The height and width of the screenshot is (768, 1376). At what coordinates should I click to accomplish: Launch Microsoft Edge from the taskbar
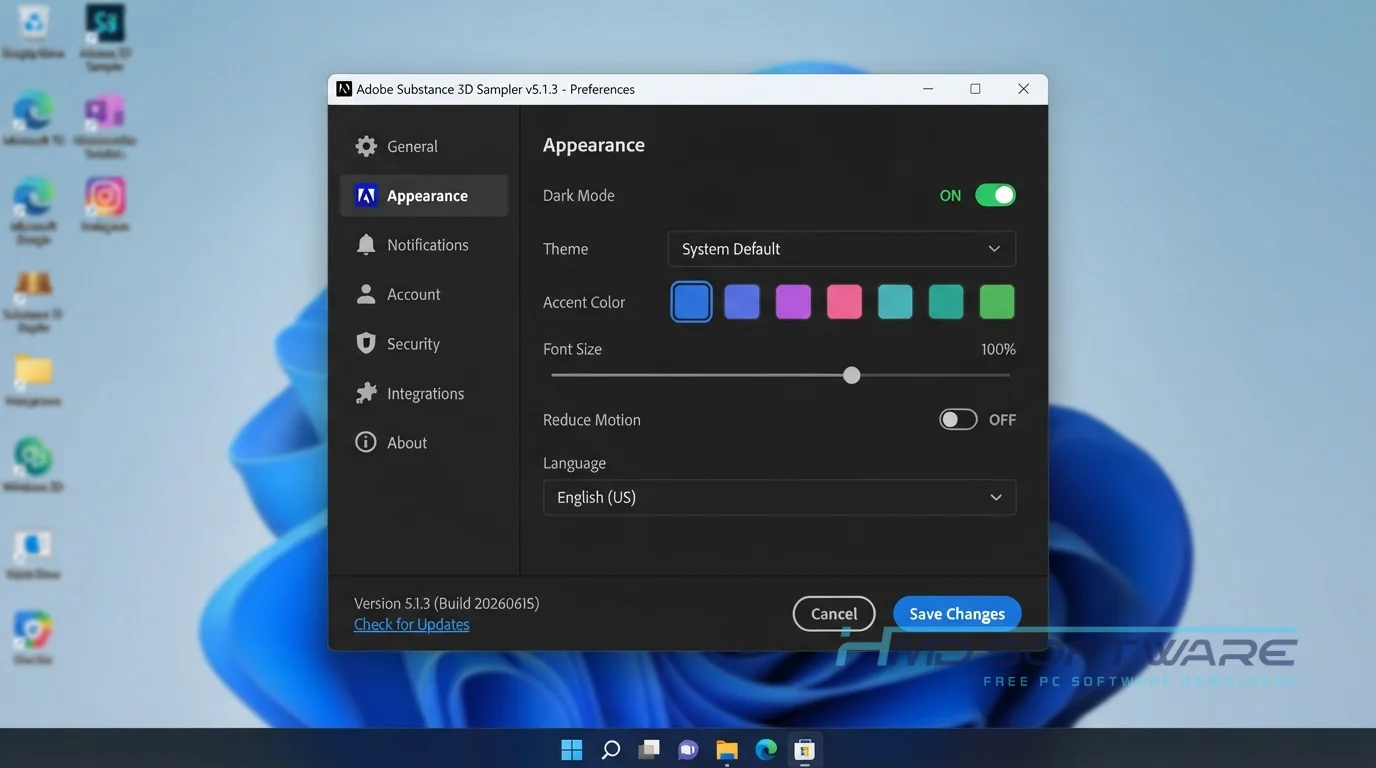point(766,749)
